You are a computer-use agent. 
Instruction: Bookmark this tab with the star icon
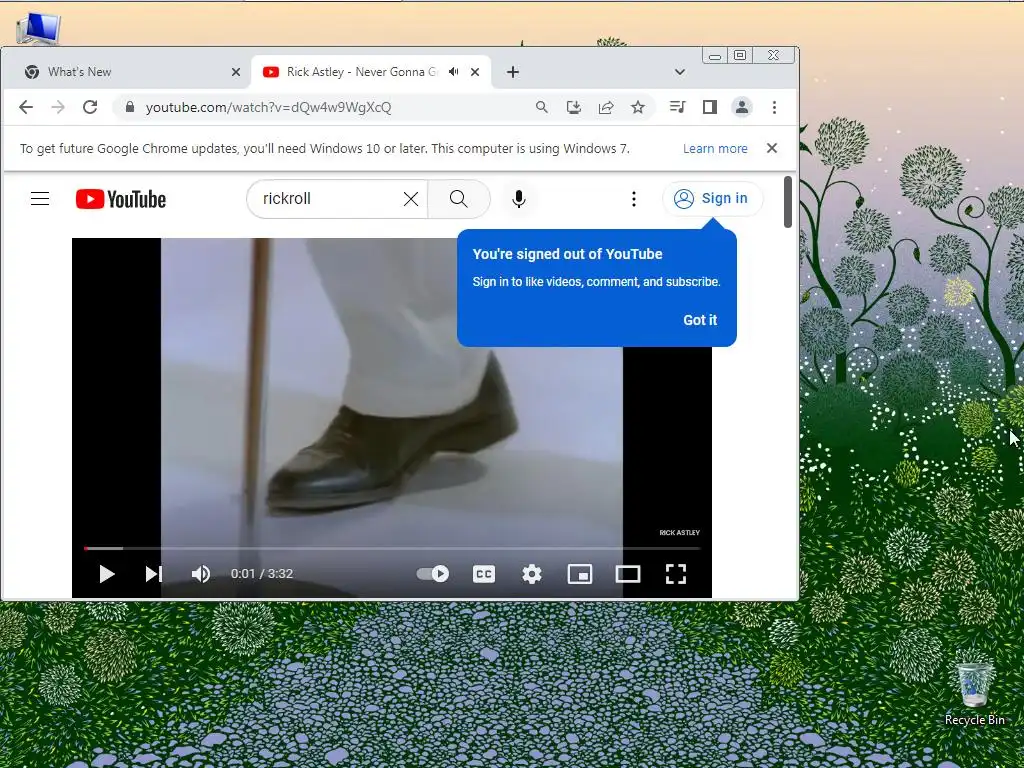(638, 107)
